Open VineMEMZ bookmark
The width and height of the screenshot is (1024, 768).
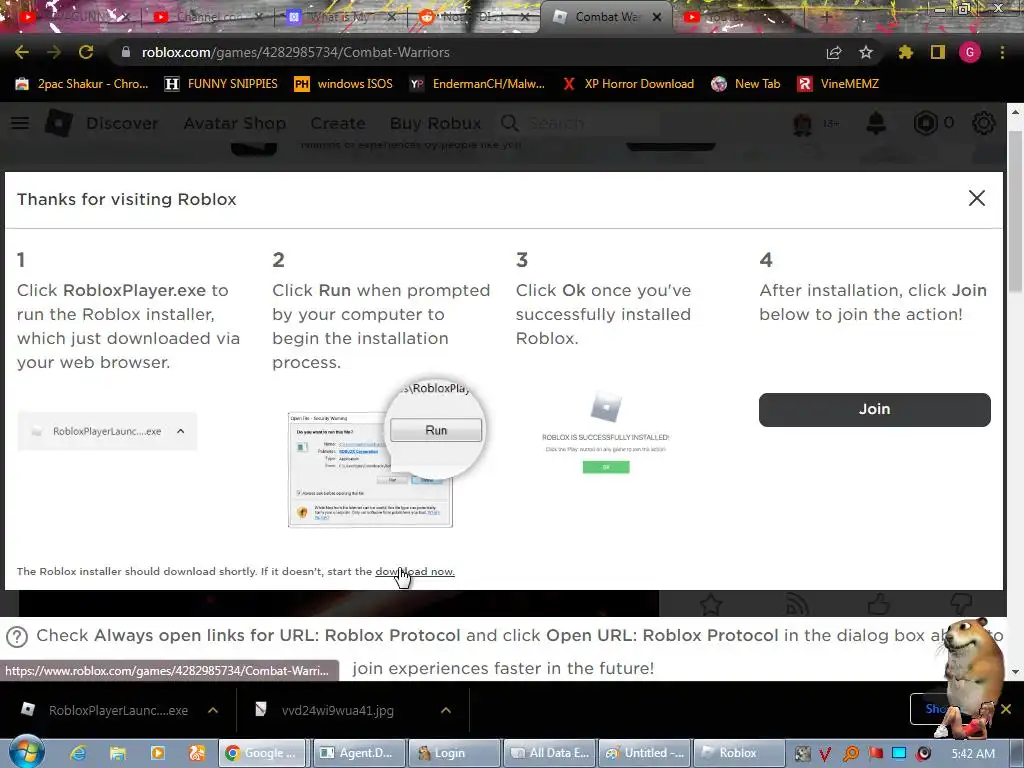(x=838, y=84)
